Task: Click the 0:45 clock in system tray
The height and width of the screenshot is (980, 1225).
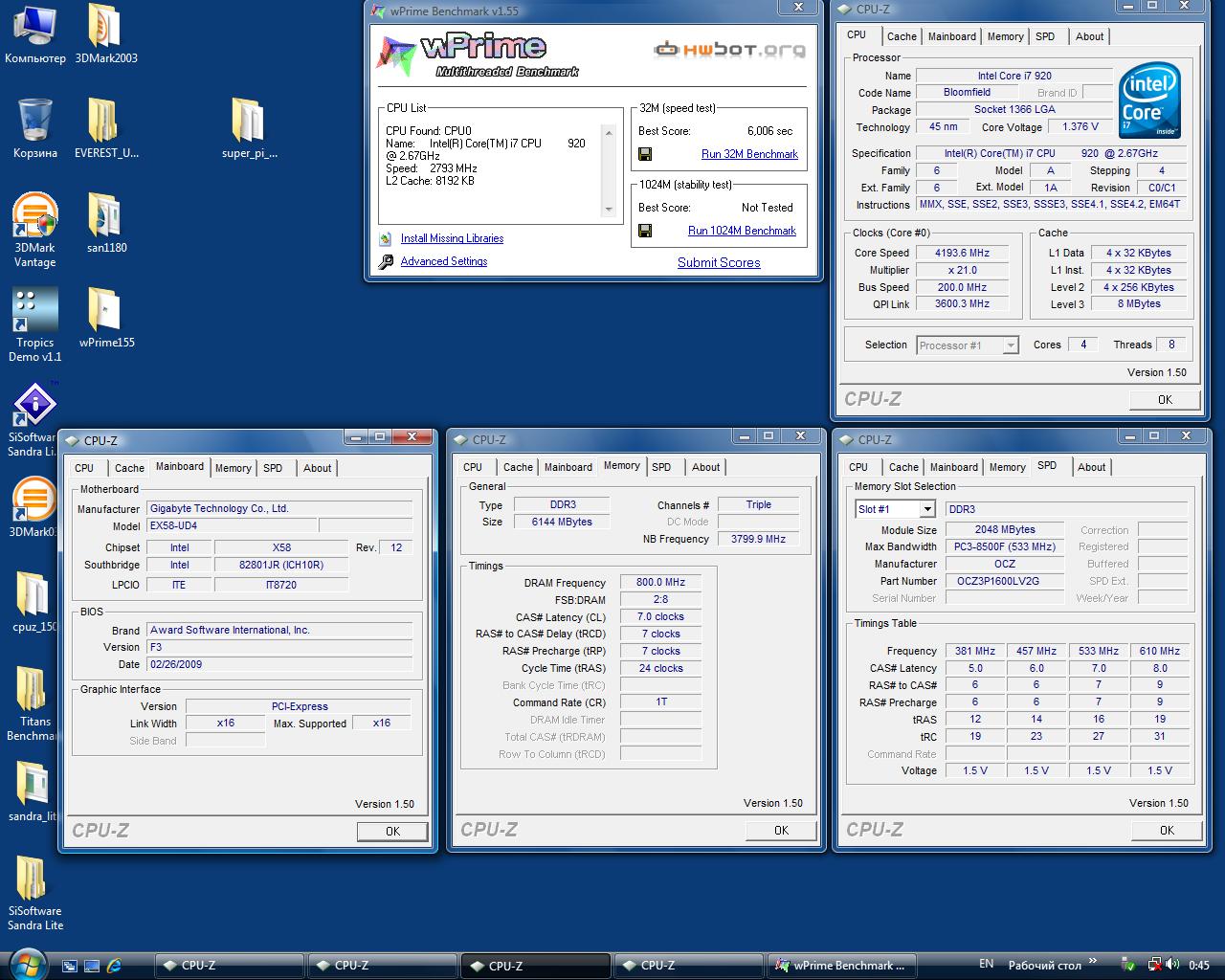Action: point(1198,965)
